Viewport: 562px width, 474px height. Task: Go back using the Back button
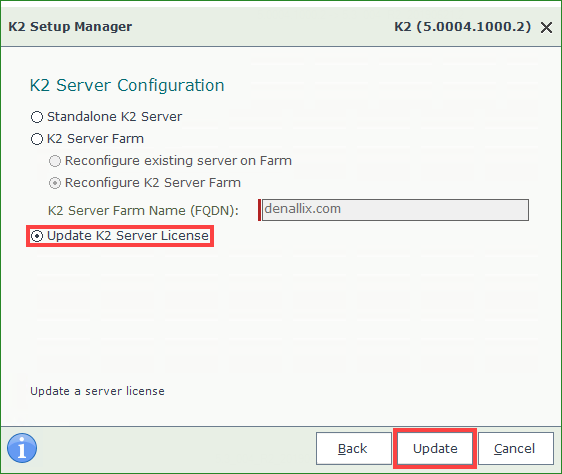pos(354,449)
